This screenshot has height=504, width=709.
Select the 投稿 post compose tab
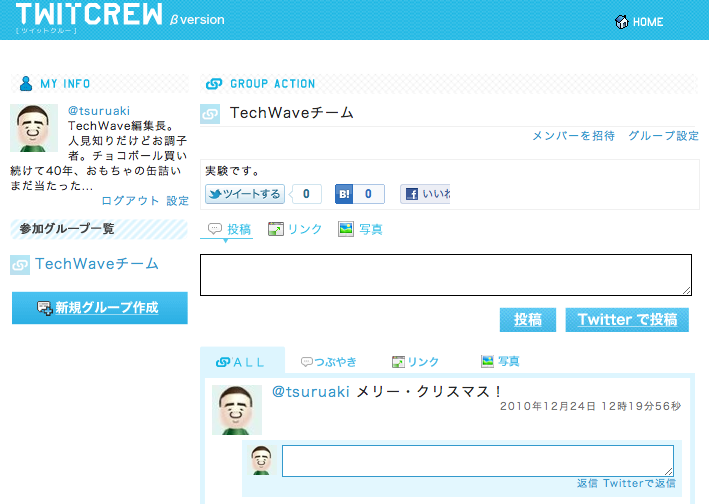229,229
